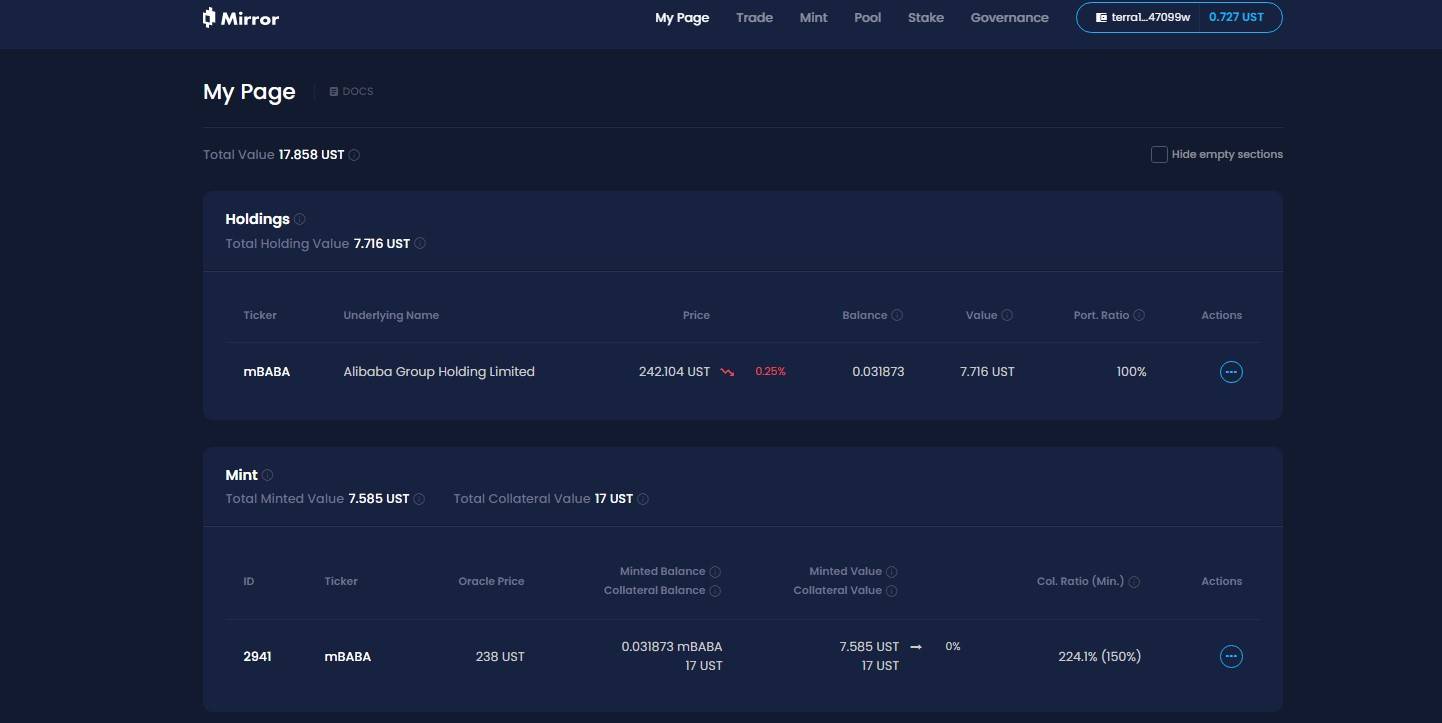
Task: Click the Mirror logo icon
Action: (209, 17)
